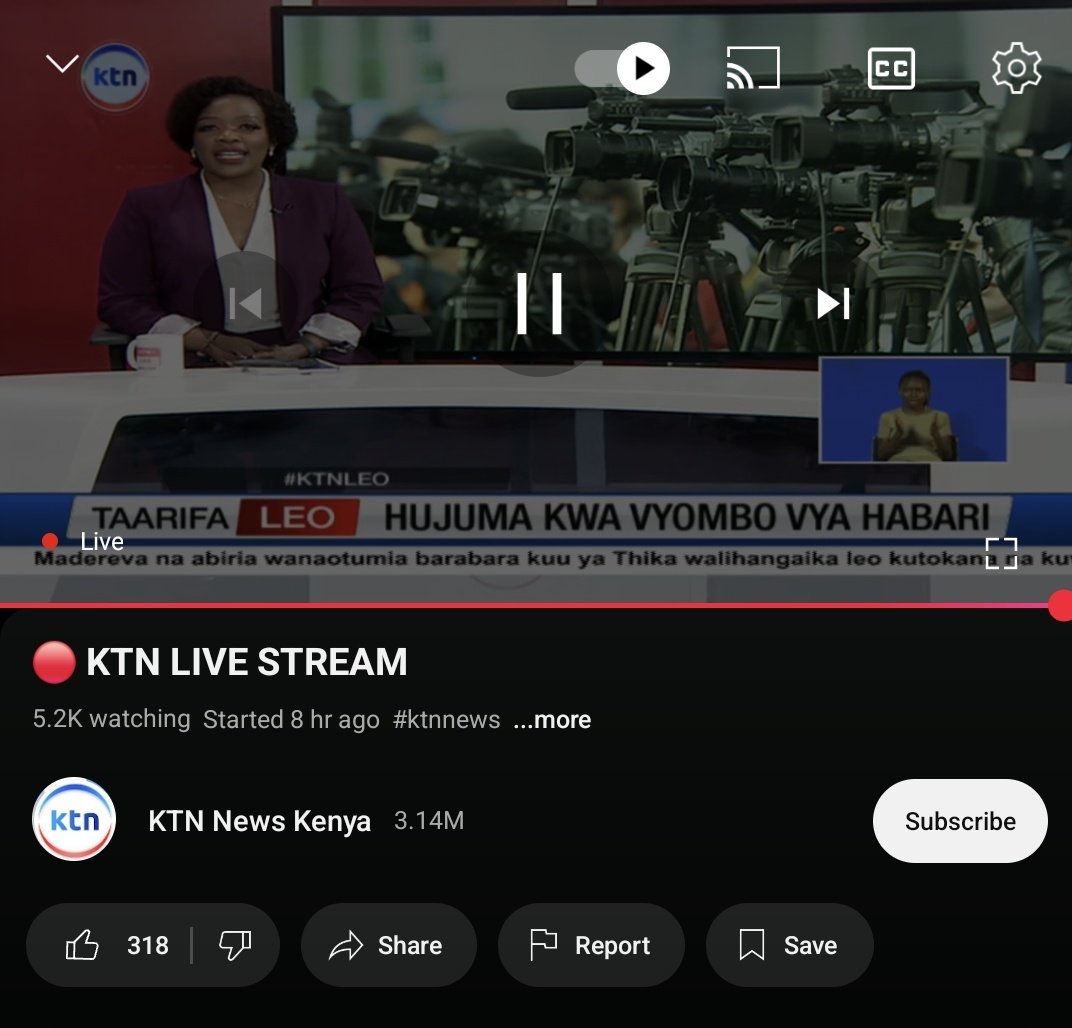The height and width of the screenshot is (1028, 1072).
Task: Report the live stream
Action: point(591,944)
